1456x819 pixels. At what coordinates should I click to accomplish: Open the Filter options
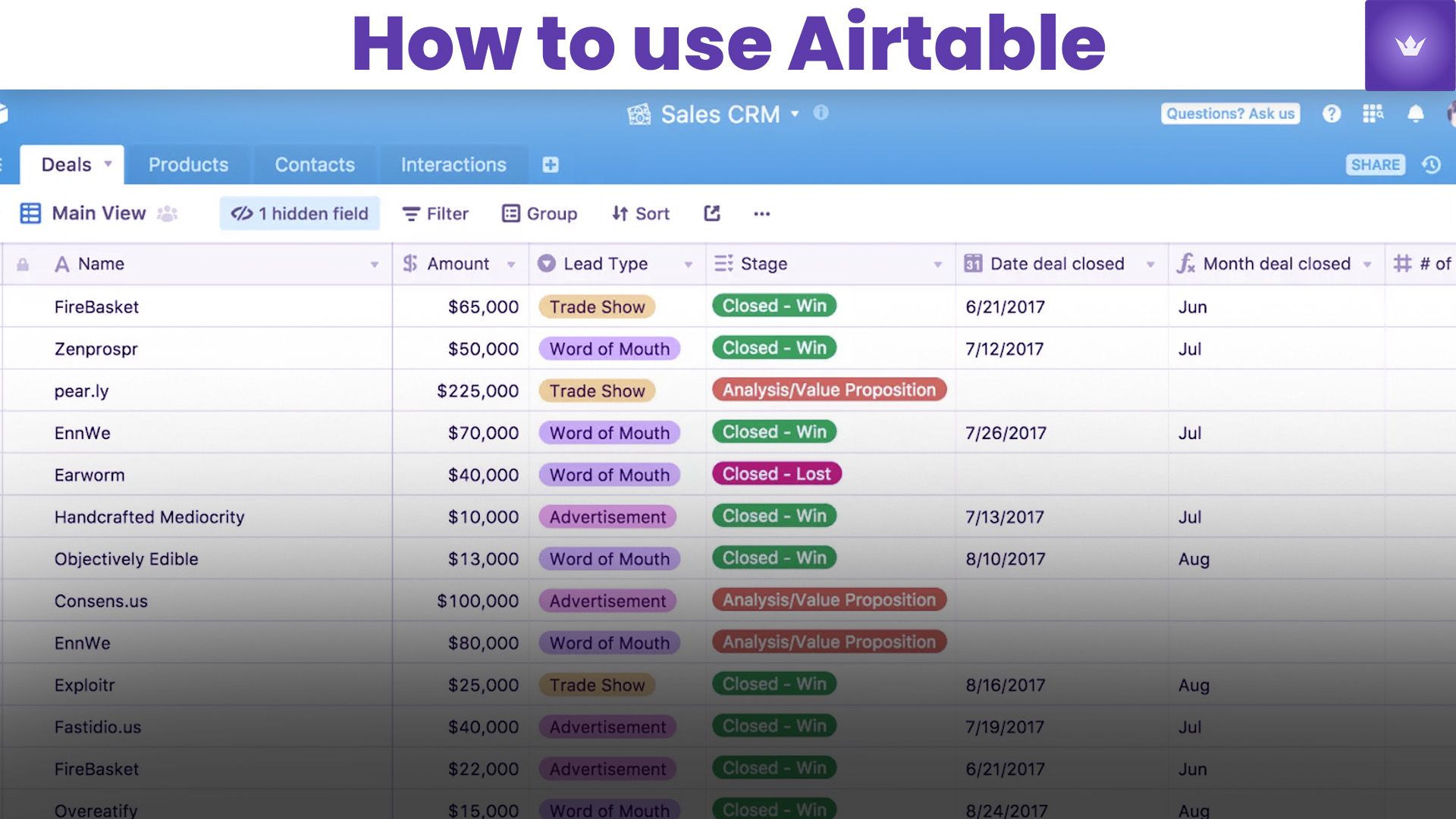[x=435, y=214]
